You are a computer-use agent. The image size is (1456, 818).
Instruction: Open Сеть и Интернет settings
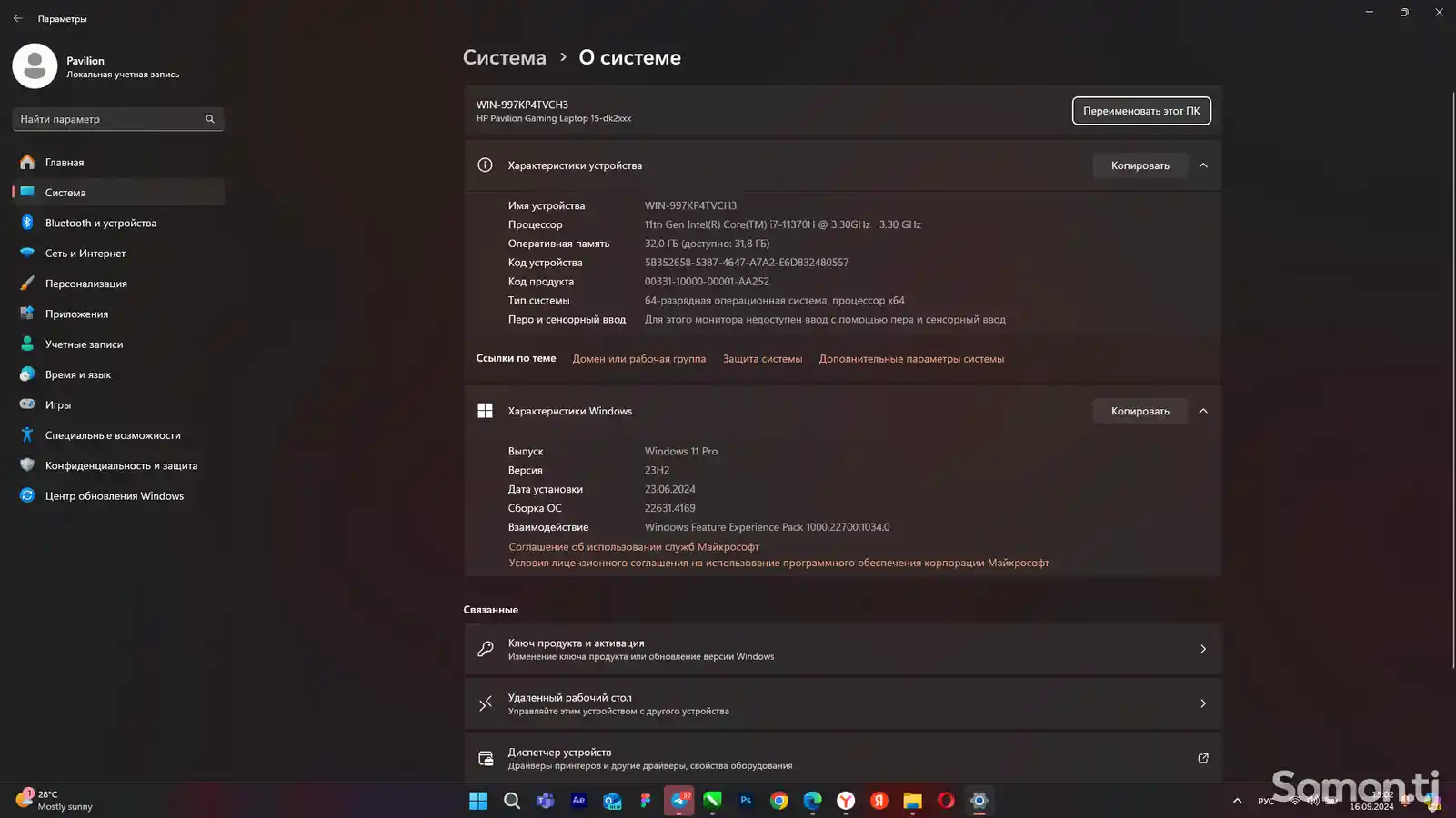pyautogui.click(x=118, y=254)
